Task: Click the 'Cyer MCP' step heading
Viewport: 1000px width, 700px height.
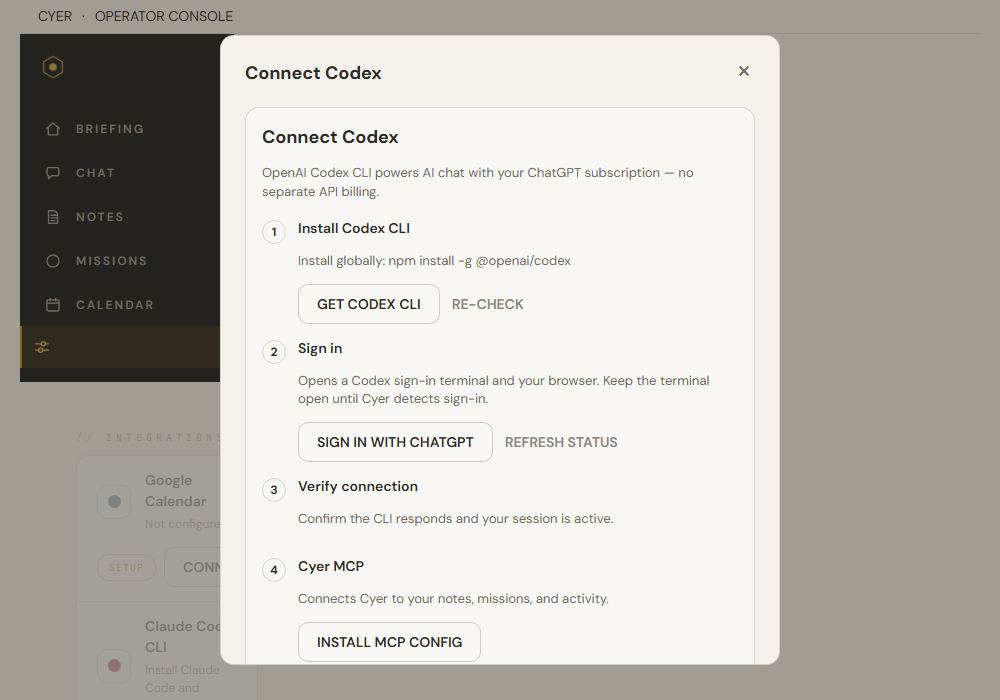Action: [331, 566]
